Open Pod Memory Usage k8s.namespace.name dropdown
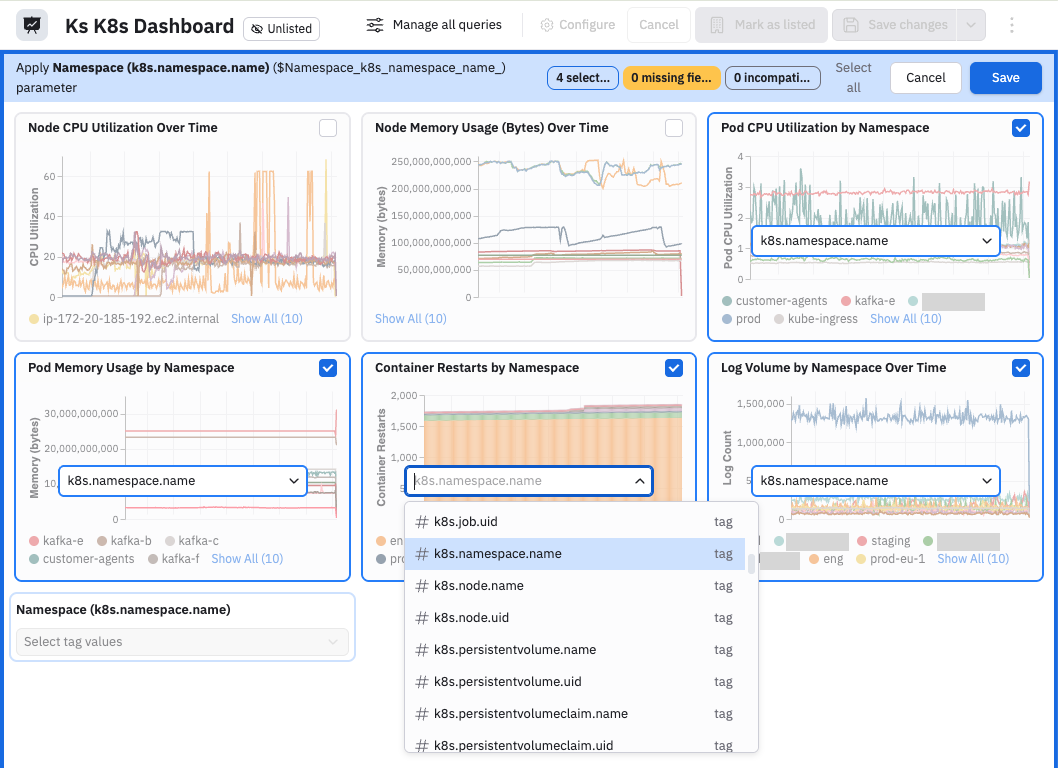Viewport: 1058px width, 768px height. pyautogui.click(x=183, y=481)
